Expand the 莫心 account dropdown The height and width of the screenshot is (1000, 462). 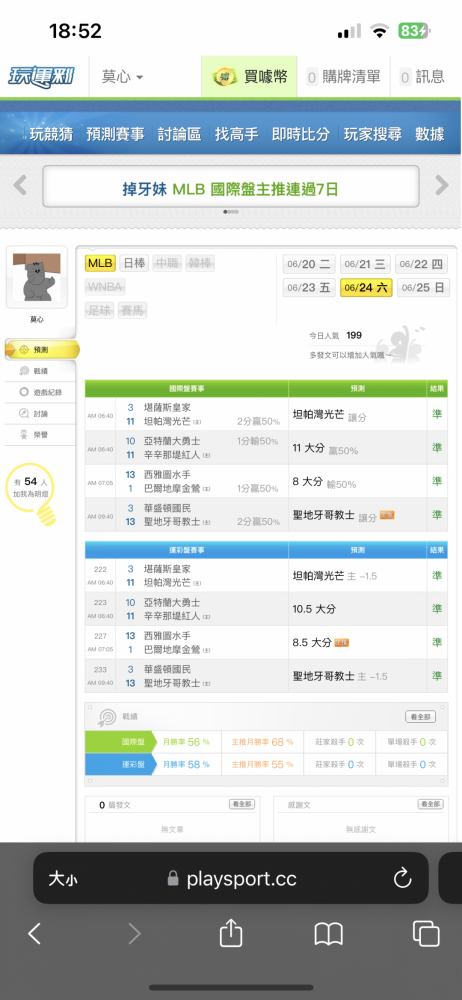[122, 77]
